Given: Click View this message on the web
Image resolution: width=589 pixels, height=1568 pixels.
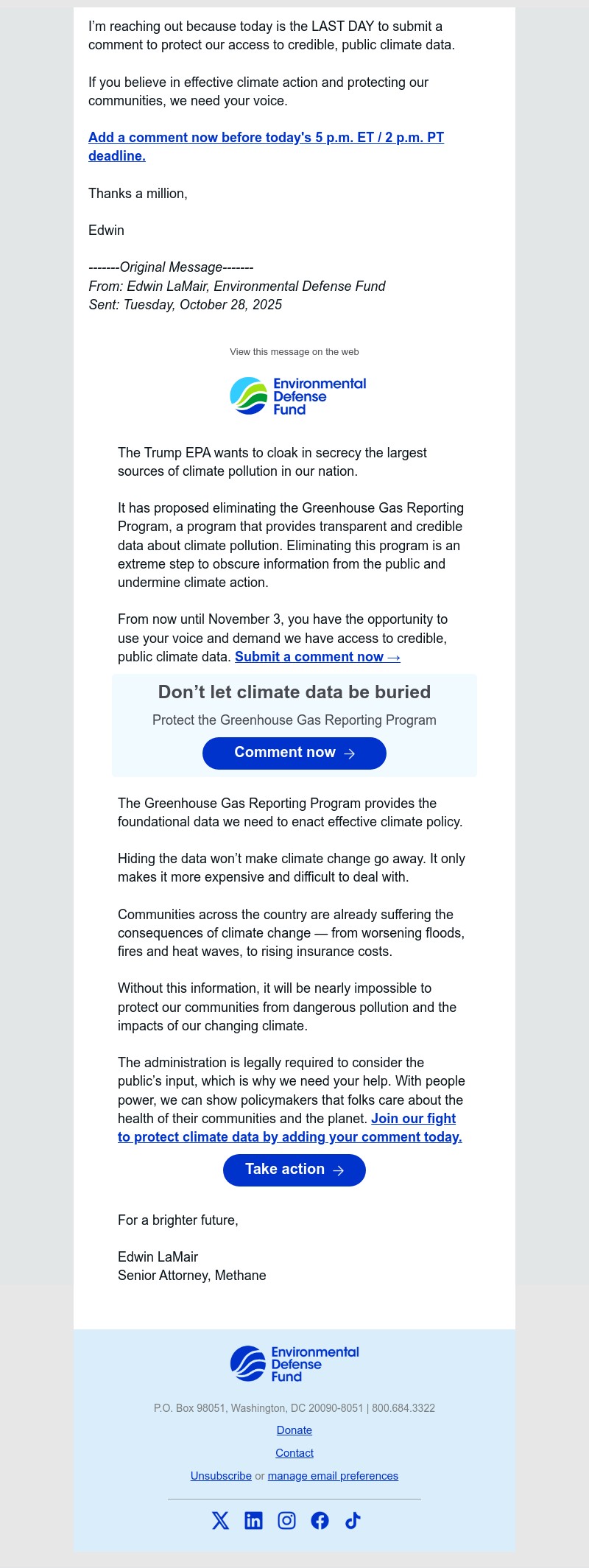Looking at the screenshot, I should (x=294, y=351).
